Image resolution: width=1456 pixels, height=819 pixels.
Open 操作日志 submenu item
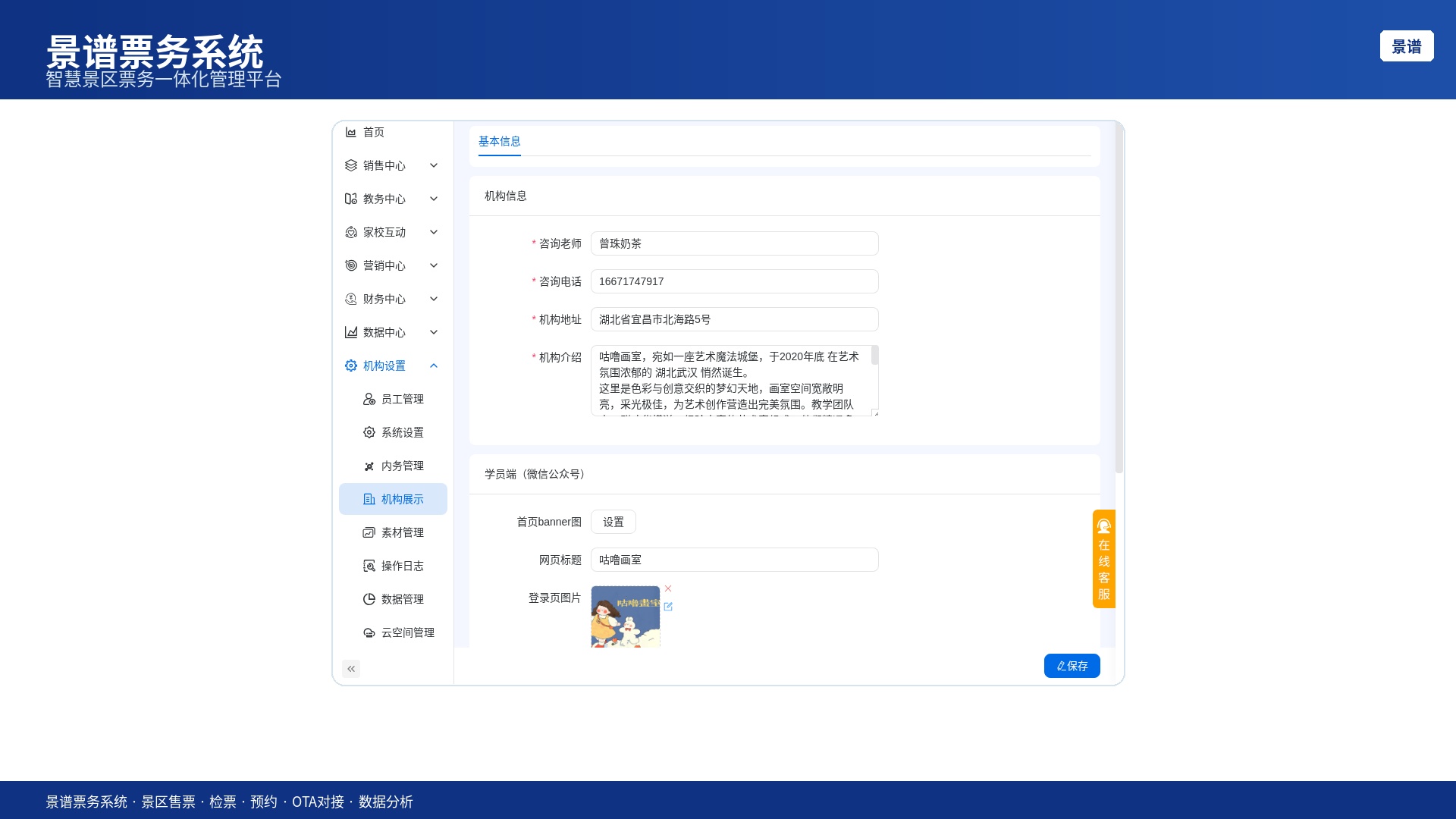393,566
